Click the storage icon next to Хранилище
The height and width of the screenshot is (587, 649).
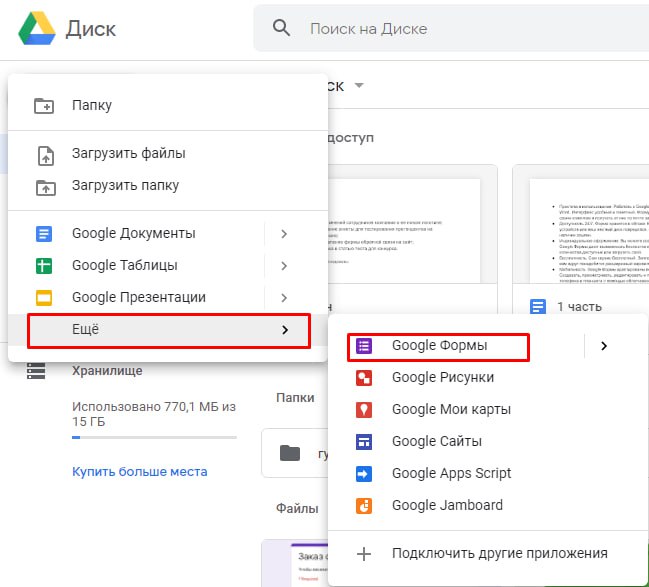(x=36, y=371)
